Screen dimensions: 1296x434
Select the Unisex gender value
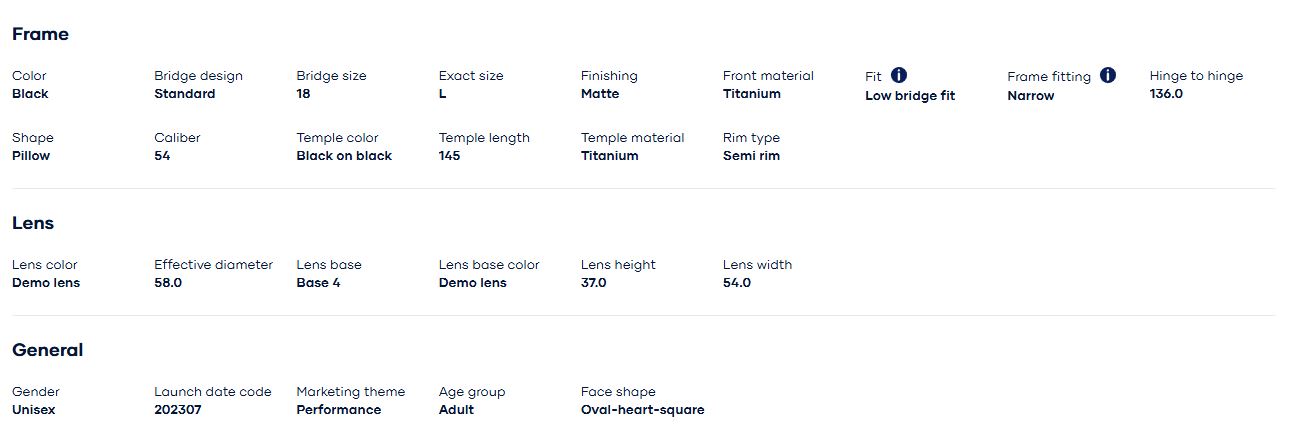pos(33,410)
